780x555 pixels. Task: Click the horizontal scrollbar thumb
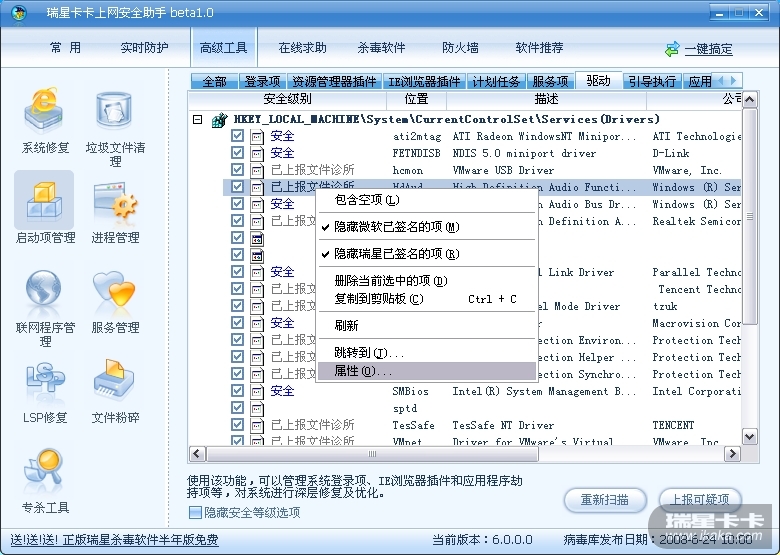coord(372,454)
